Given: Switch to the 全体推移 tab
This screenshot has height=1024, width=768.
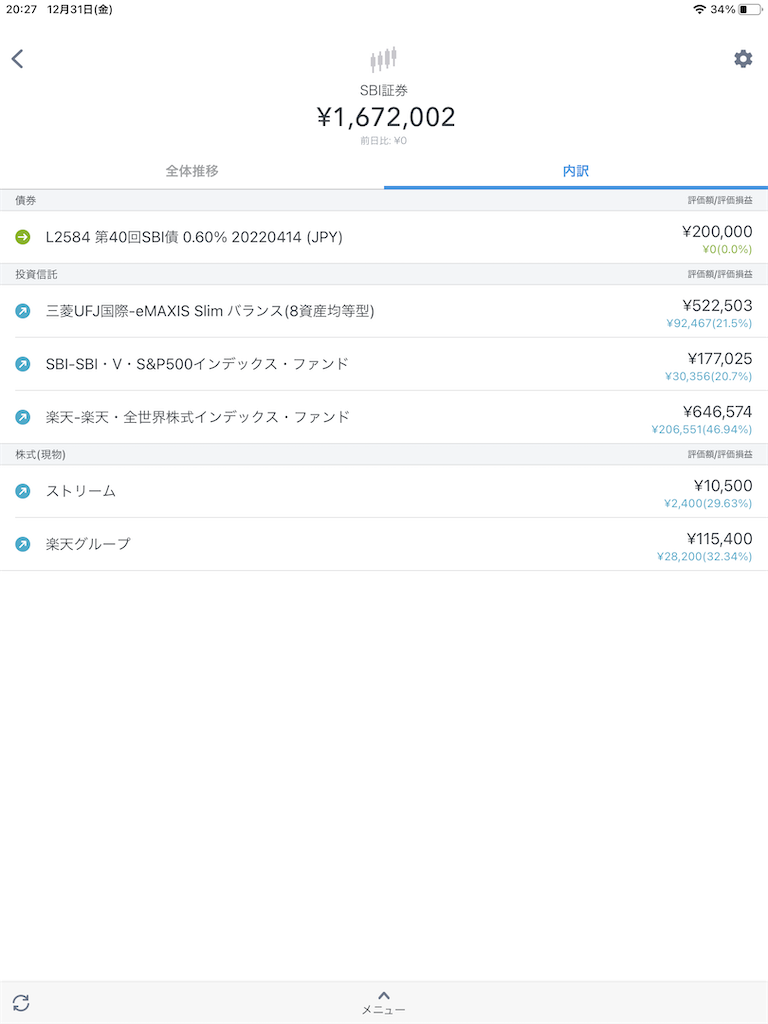Looking at the screenshot, I should [192, 171].
